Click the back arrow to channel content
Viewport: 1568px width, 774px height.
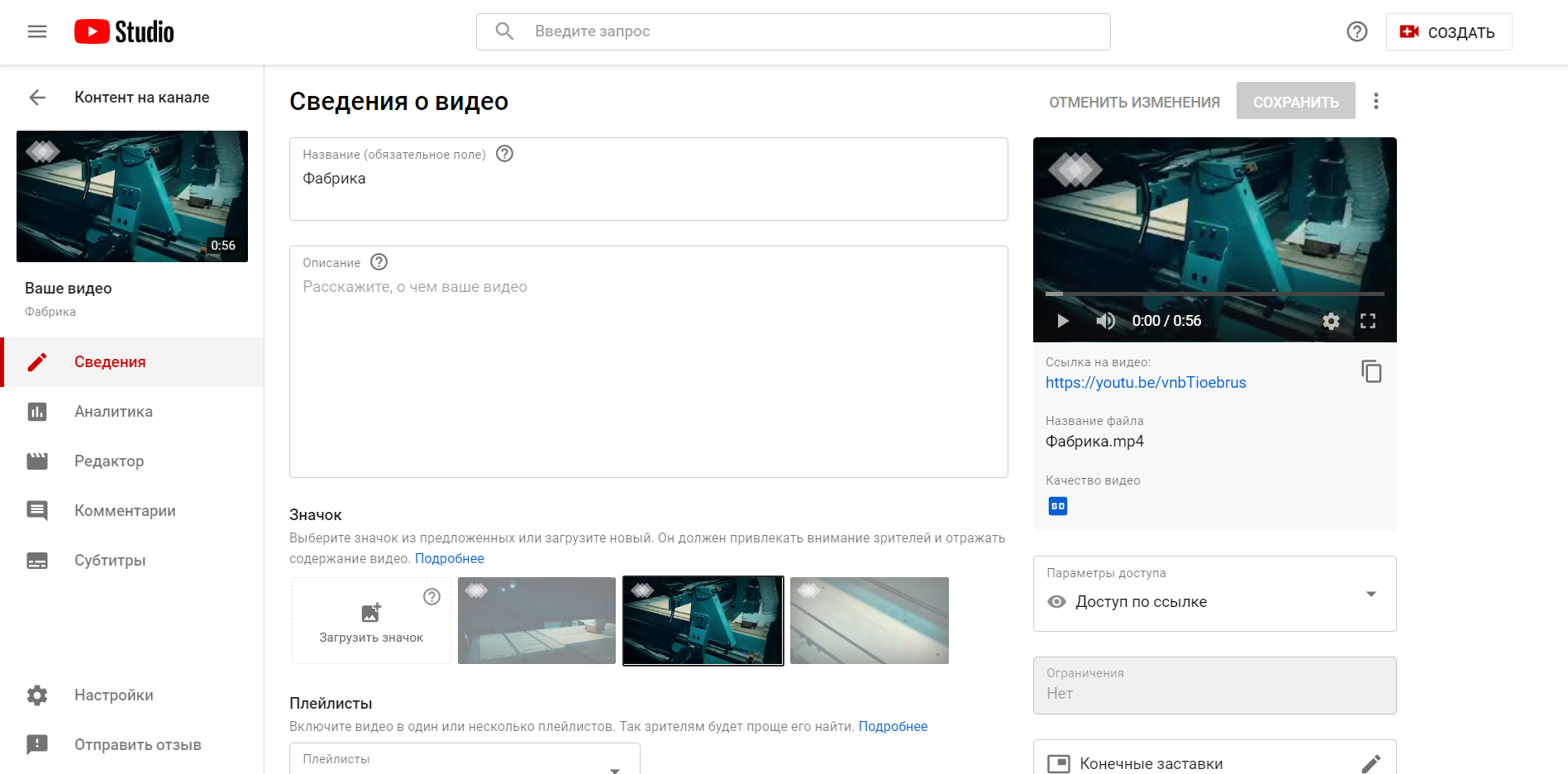point(37,98)
